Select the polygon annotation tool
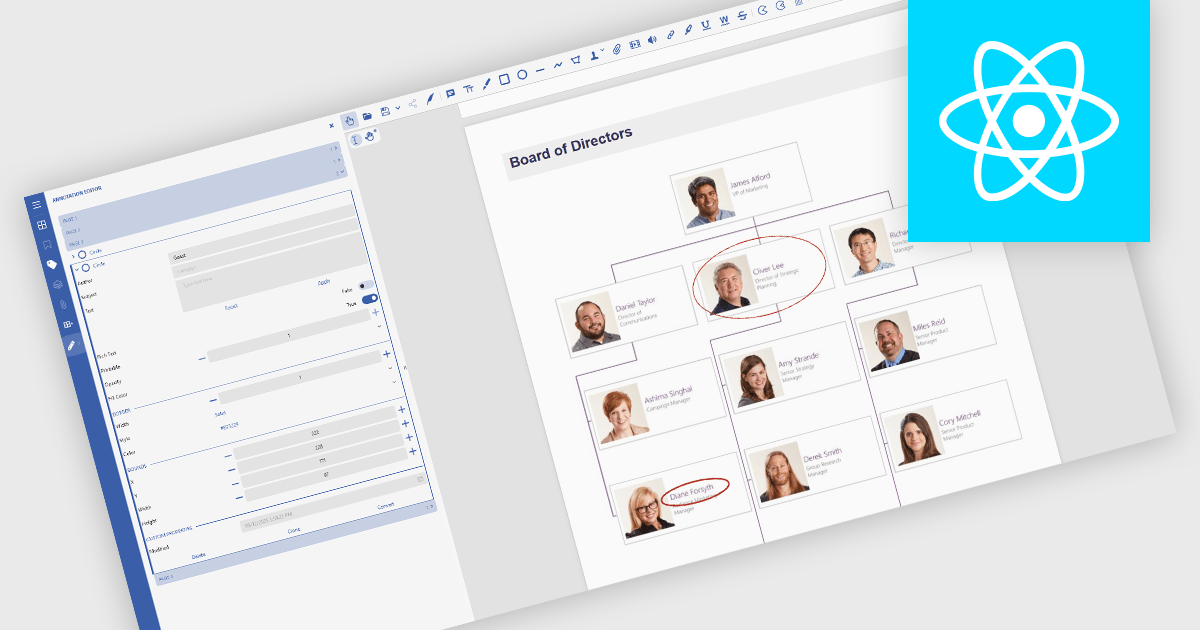This screenshot has height=630, width=1200. (576, 60)
